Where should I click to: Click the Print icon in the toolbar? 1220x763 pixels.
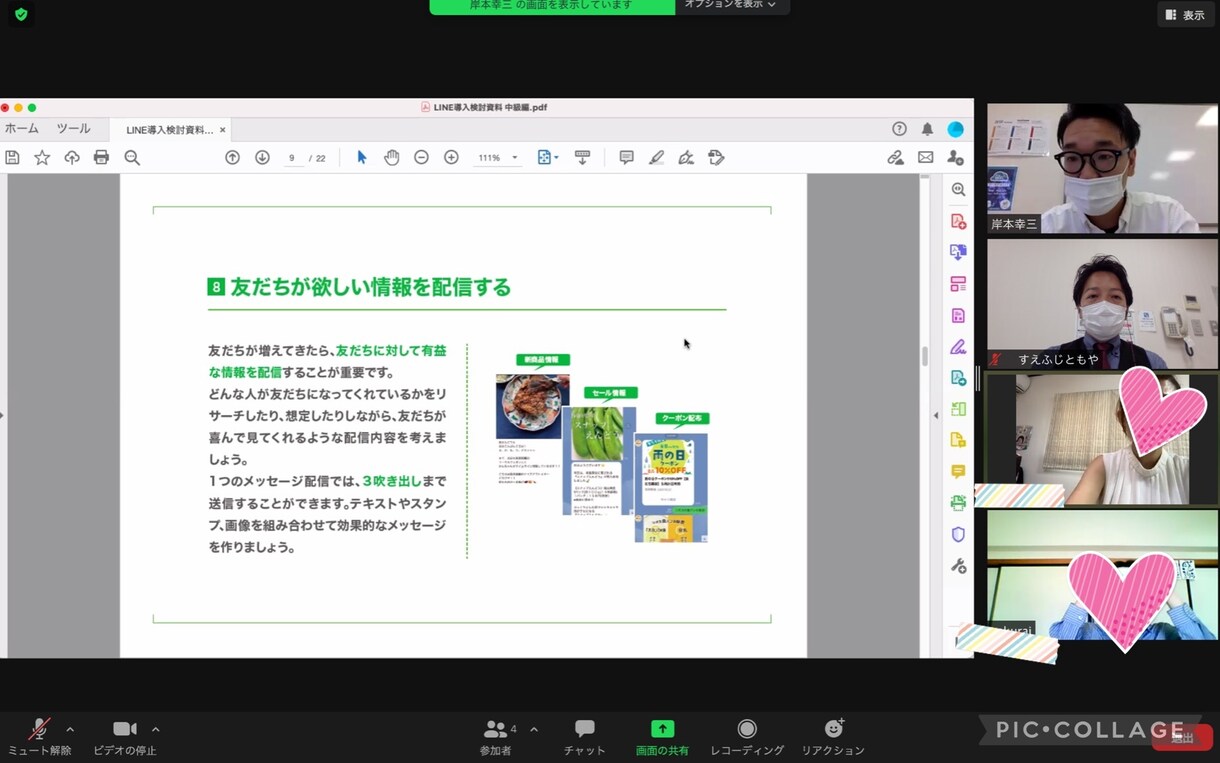click(x=101, y=158)
